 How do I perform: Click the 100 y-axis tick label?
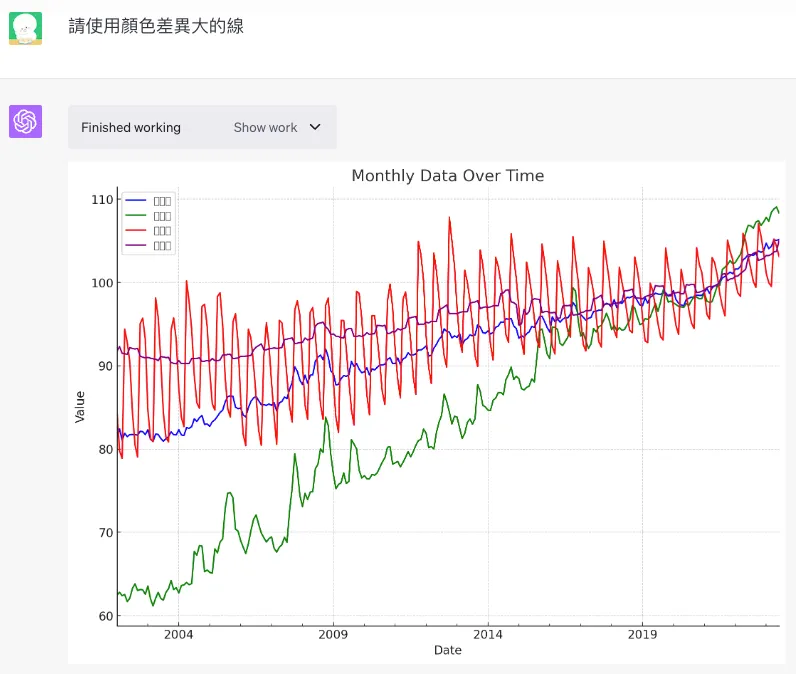(102, 283)
